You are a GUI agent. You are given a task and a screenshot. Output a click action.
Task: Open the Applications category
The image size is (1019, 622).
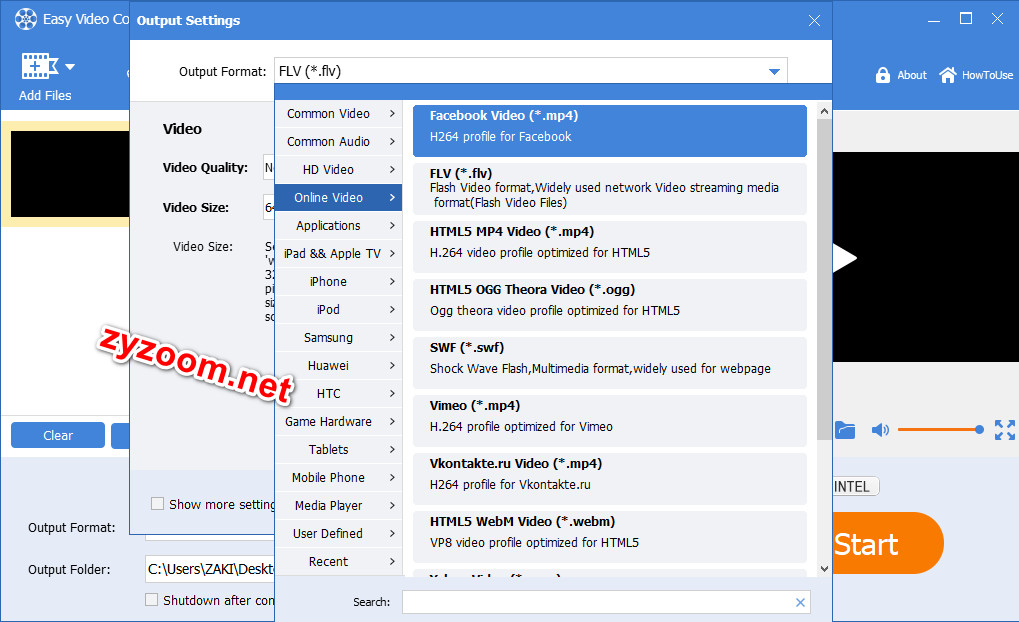tap(339, 226)
